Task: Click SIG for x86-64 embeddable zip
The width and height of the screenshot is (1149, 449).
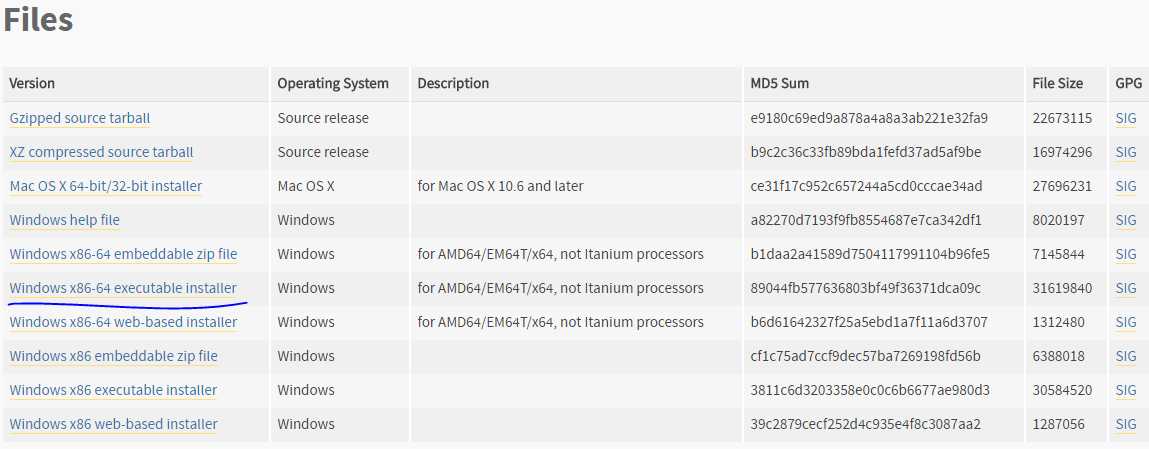Action: (1126, 254)
